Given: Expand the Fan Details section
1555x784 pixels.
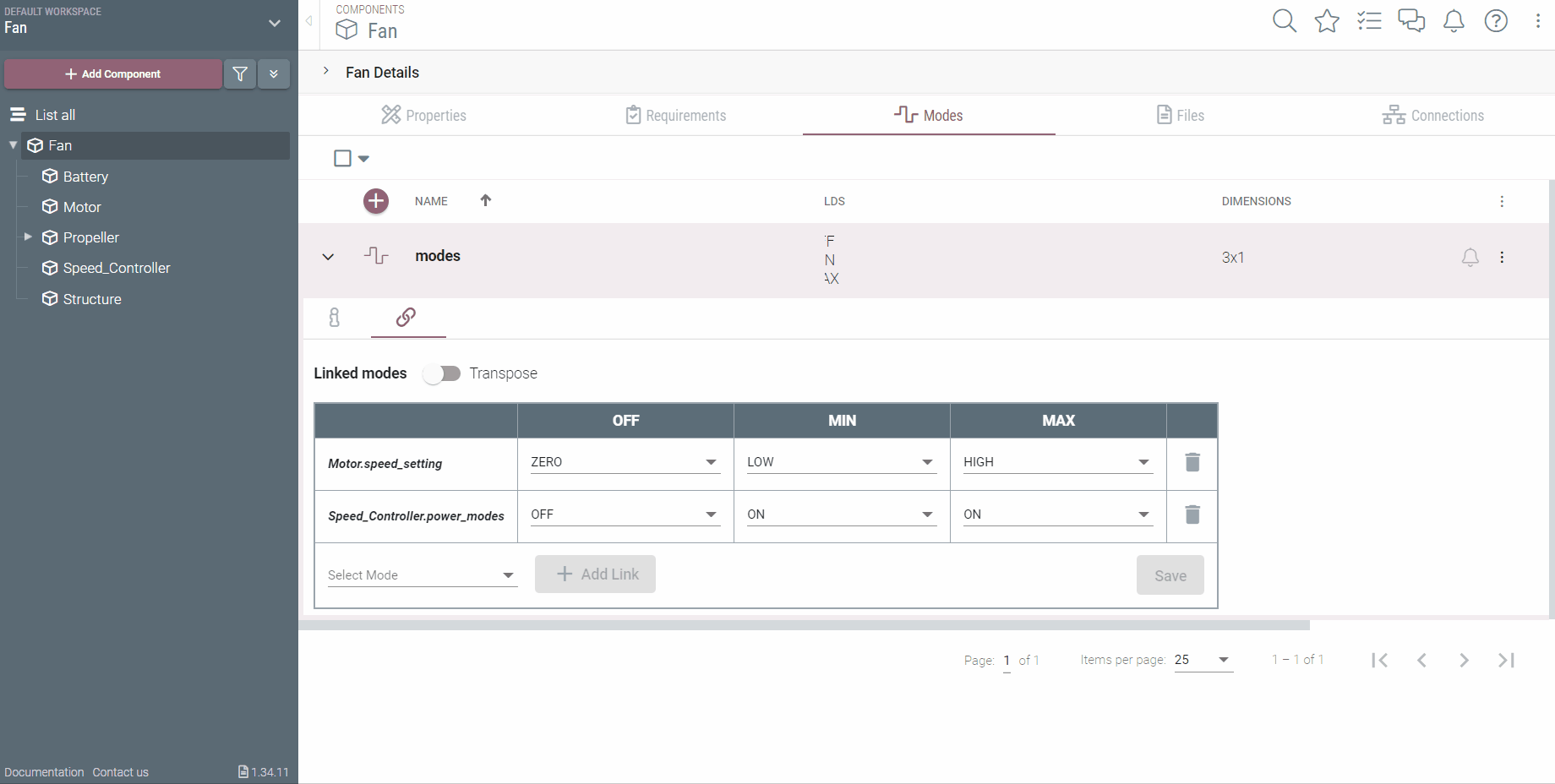Looking at the screenshot, I should [x=326, y=71].
